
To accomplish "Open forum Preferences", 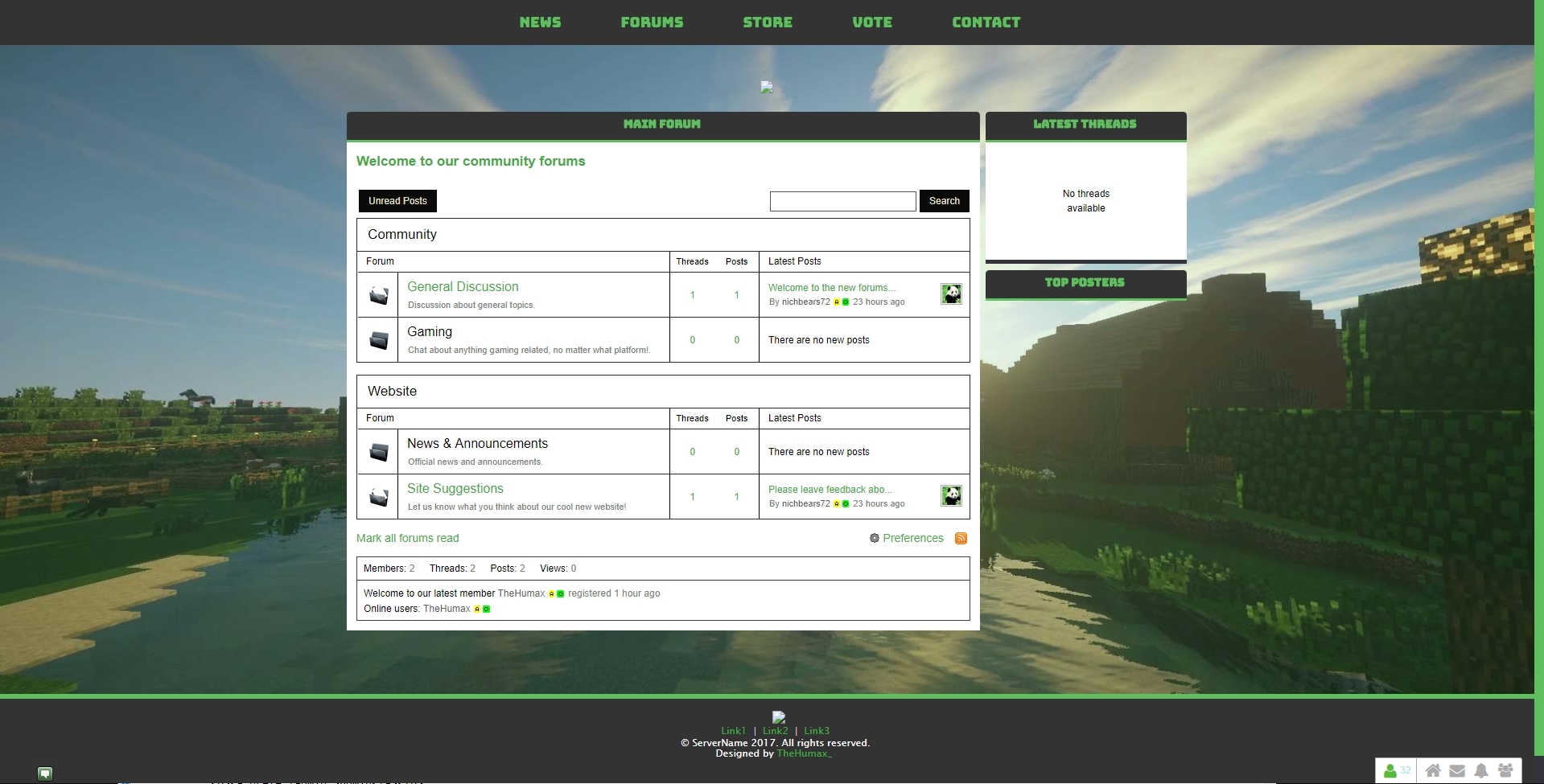I will (913, 538).
